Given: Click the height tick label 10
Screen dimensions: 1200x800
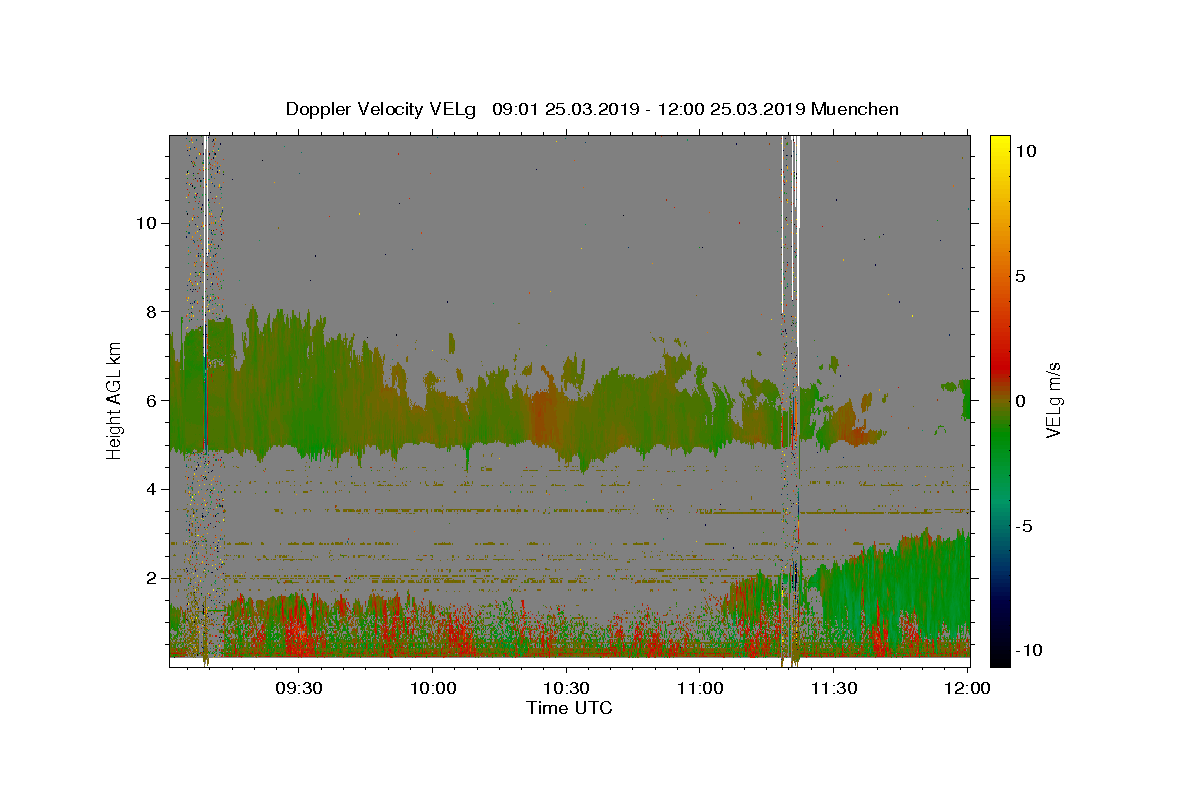Looking at the screenshot, I should (145, 223).
